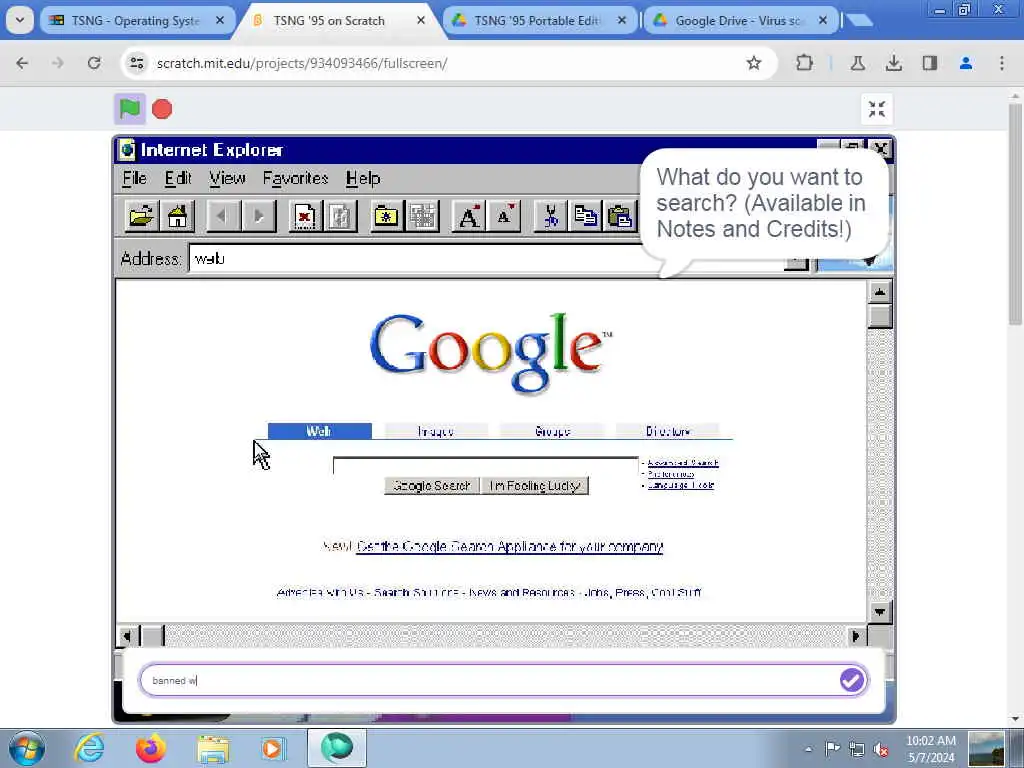Click the Cut scissors icon
This screenshot has height=768, width=1024.
coord(551,216)
